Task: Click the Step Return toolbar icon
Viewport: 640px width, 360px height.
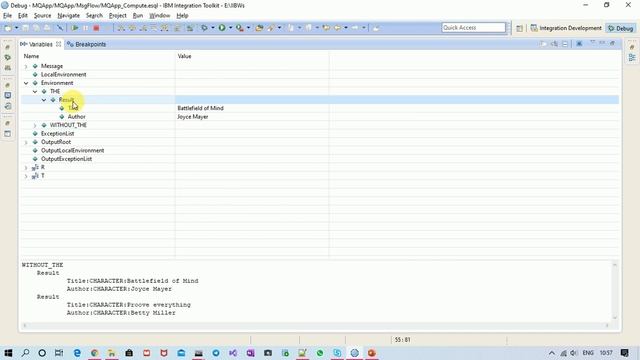Action: coord(143,28)
